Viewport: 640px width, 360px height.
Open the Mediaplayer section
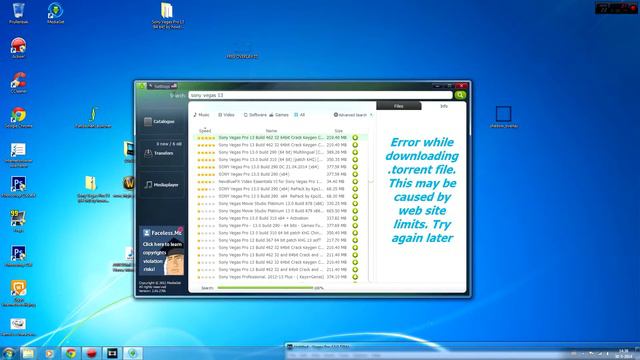tap(161, 184)
